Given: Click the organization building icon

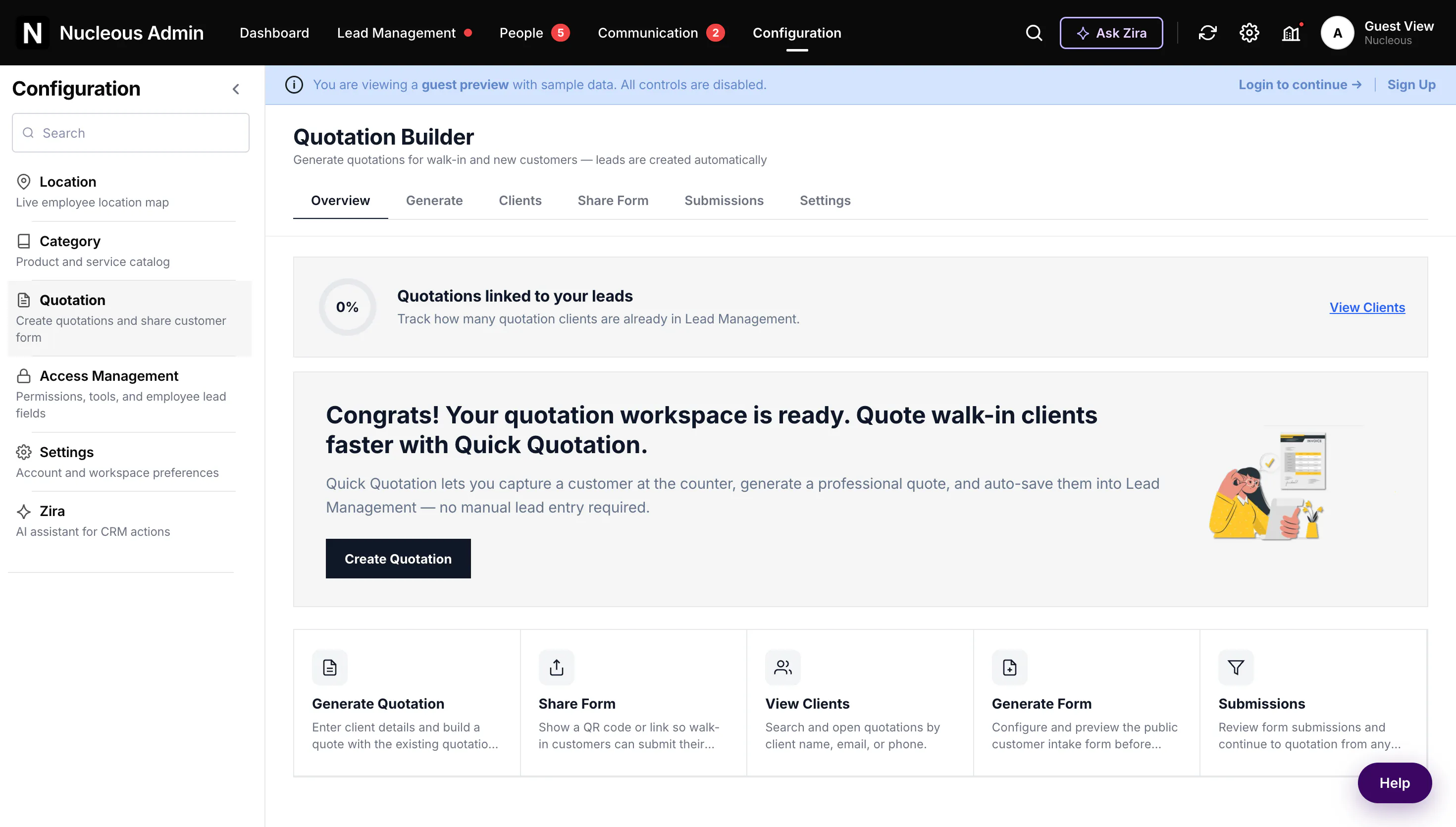Looking at the screenshot, I should click(x=1291, y=33).
